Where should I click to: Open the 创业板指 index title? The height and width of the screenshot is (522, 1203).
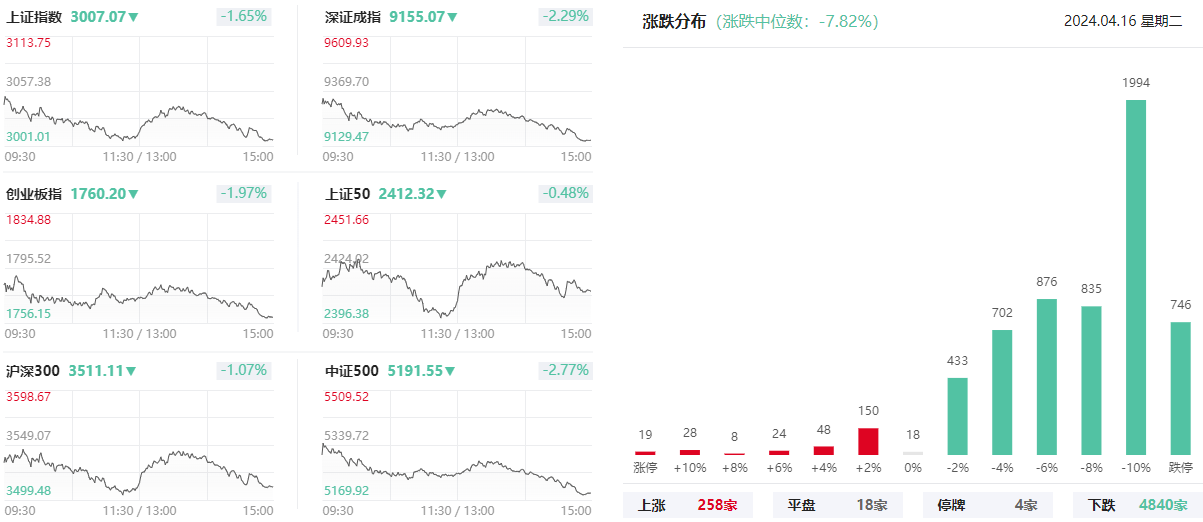(34, 194)
